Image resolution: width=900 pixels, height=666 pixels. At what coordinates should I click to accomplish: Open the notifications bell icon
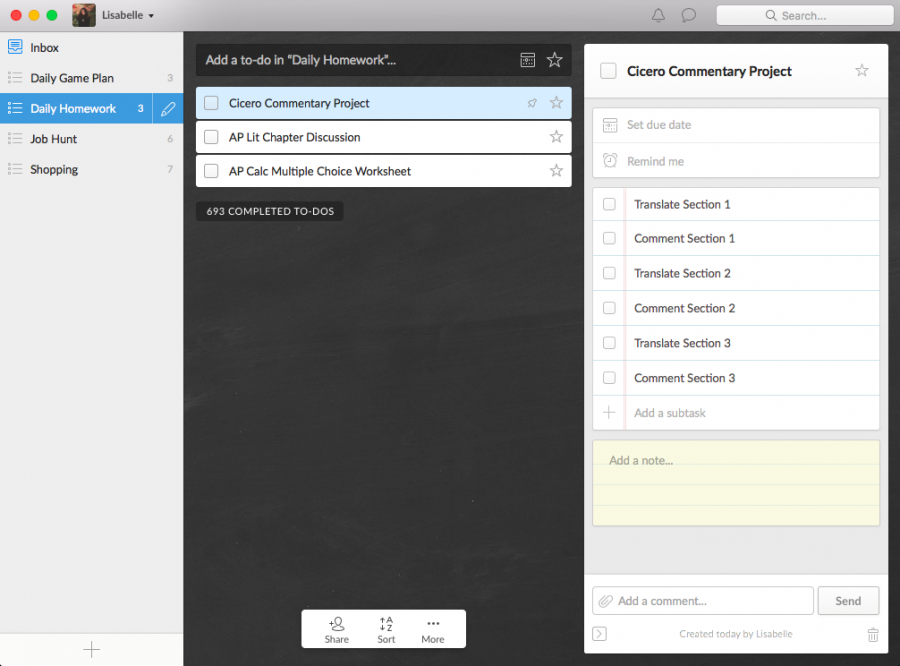[x=658, y=16]
